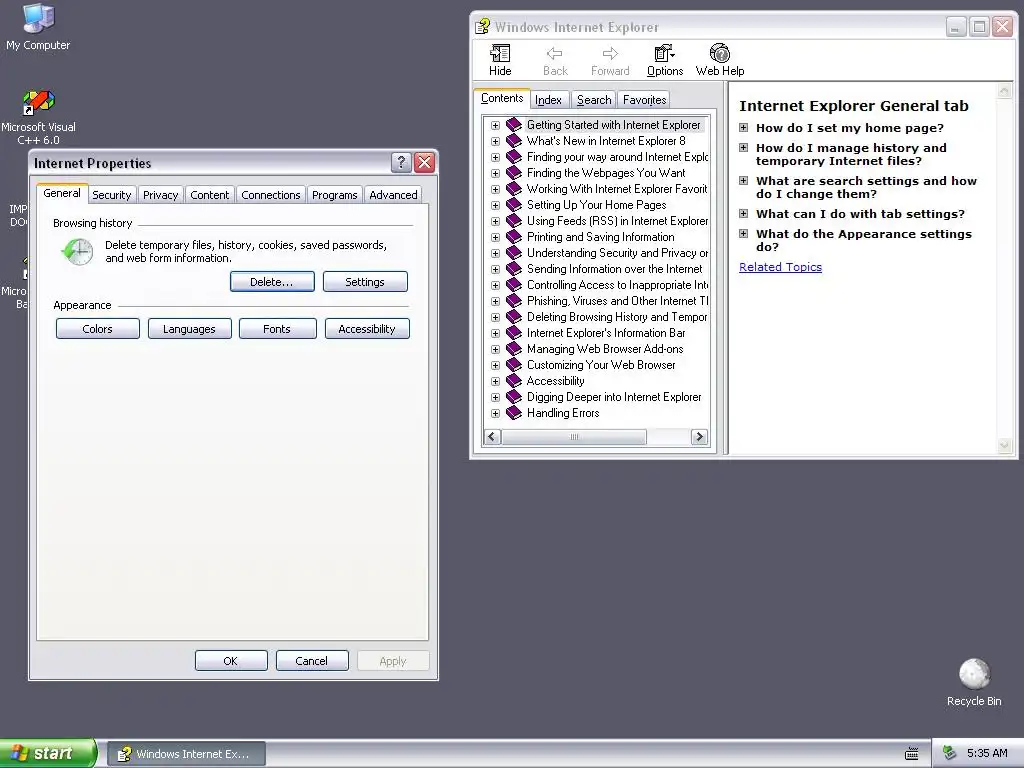The image size is (1024, 768).
Task: Expand 'How do I set my home page?'
Action: click(743, 127)
